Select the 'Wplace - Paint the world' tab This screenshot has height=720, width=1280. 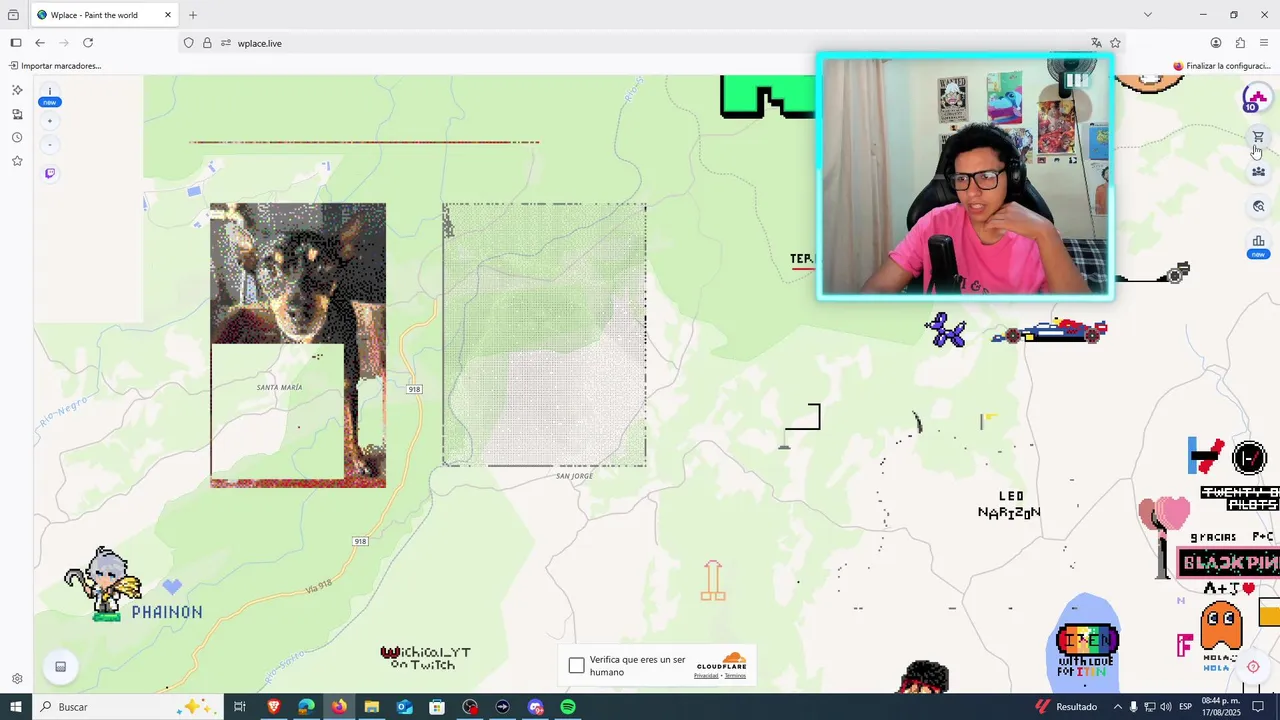[x=104, y=15]
